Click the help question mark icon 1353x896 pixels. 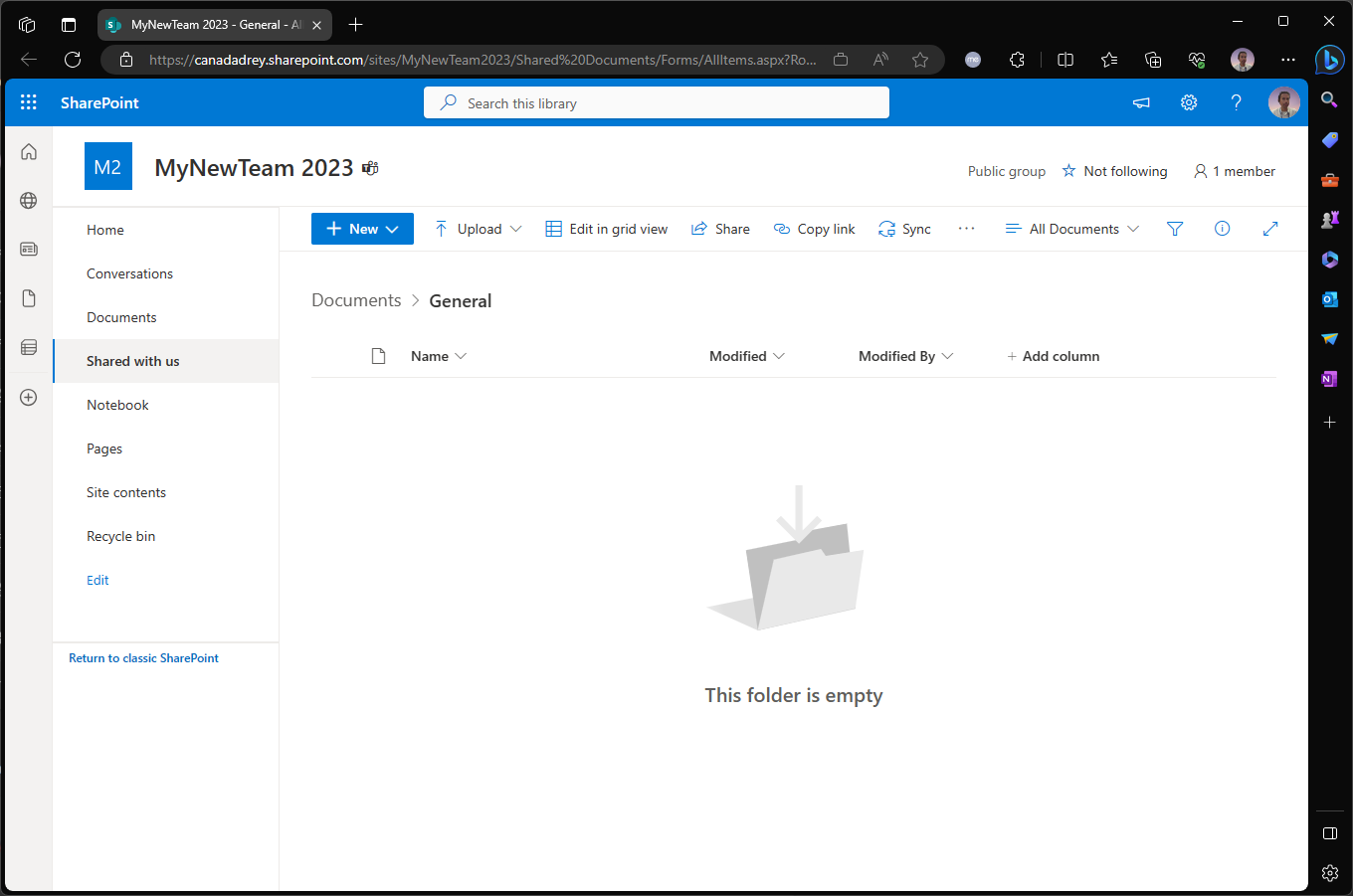pyautogui.click(x=1236, y=102)
